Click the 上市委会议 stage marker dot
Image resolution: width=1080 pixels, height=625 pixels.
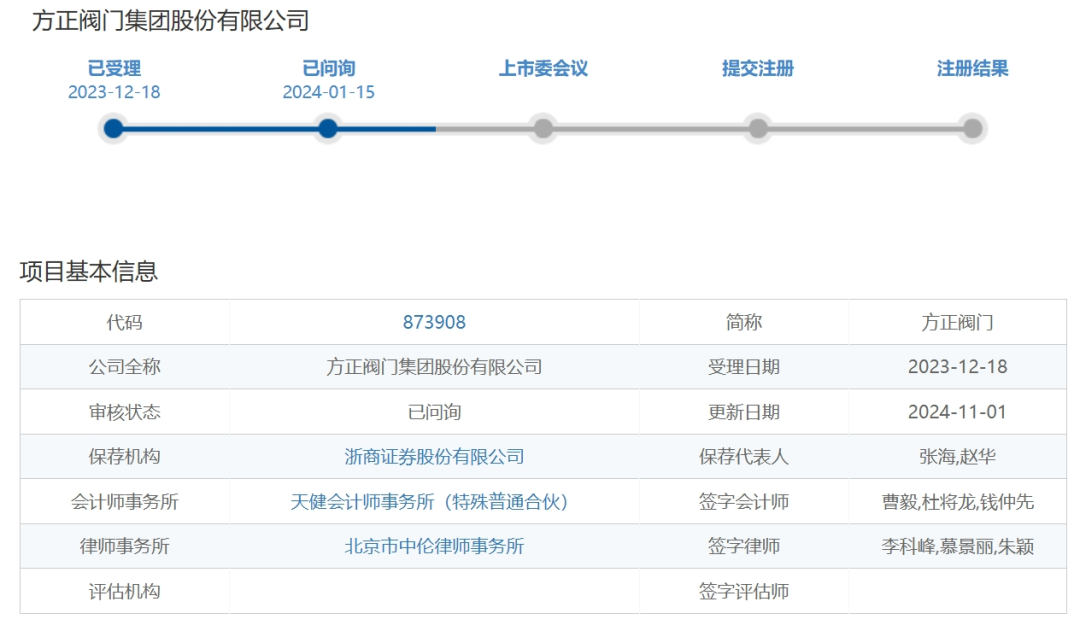pos(543,128)
